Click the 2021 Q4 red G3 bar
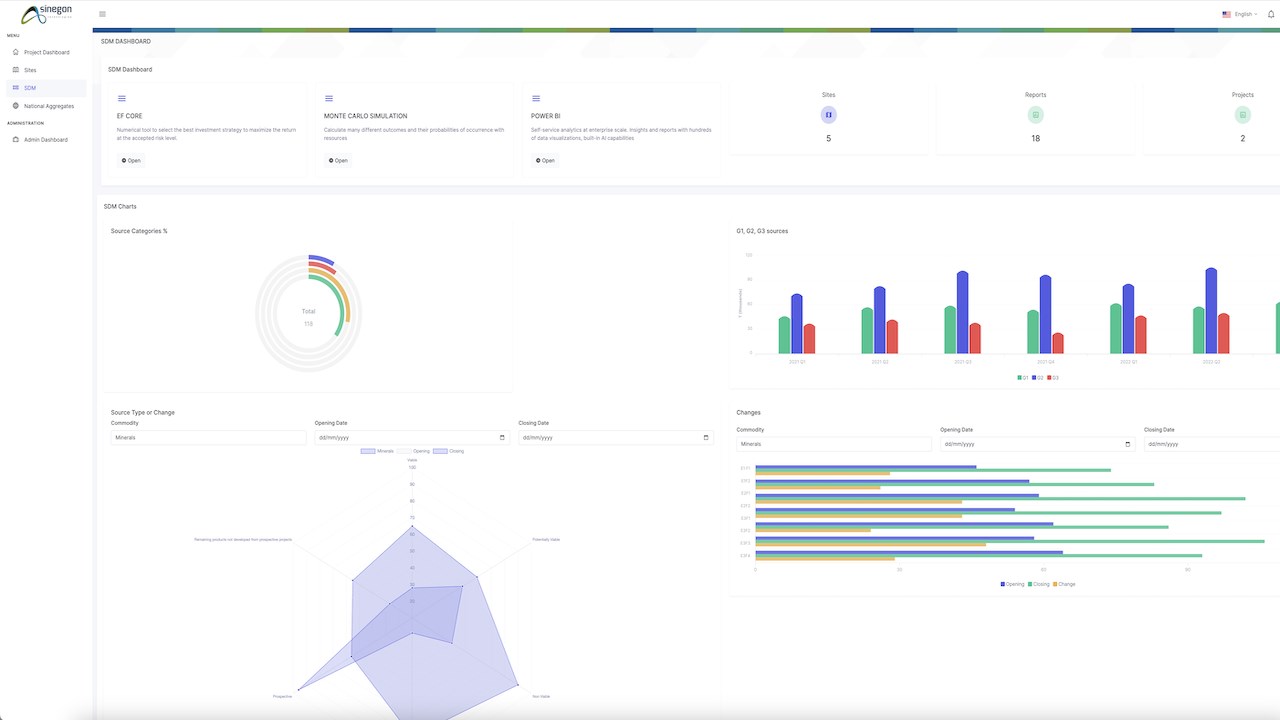This screenshot has width=1280, height=720. (1058, 343)
